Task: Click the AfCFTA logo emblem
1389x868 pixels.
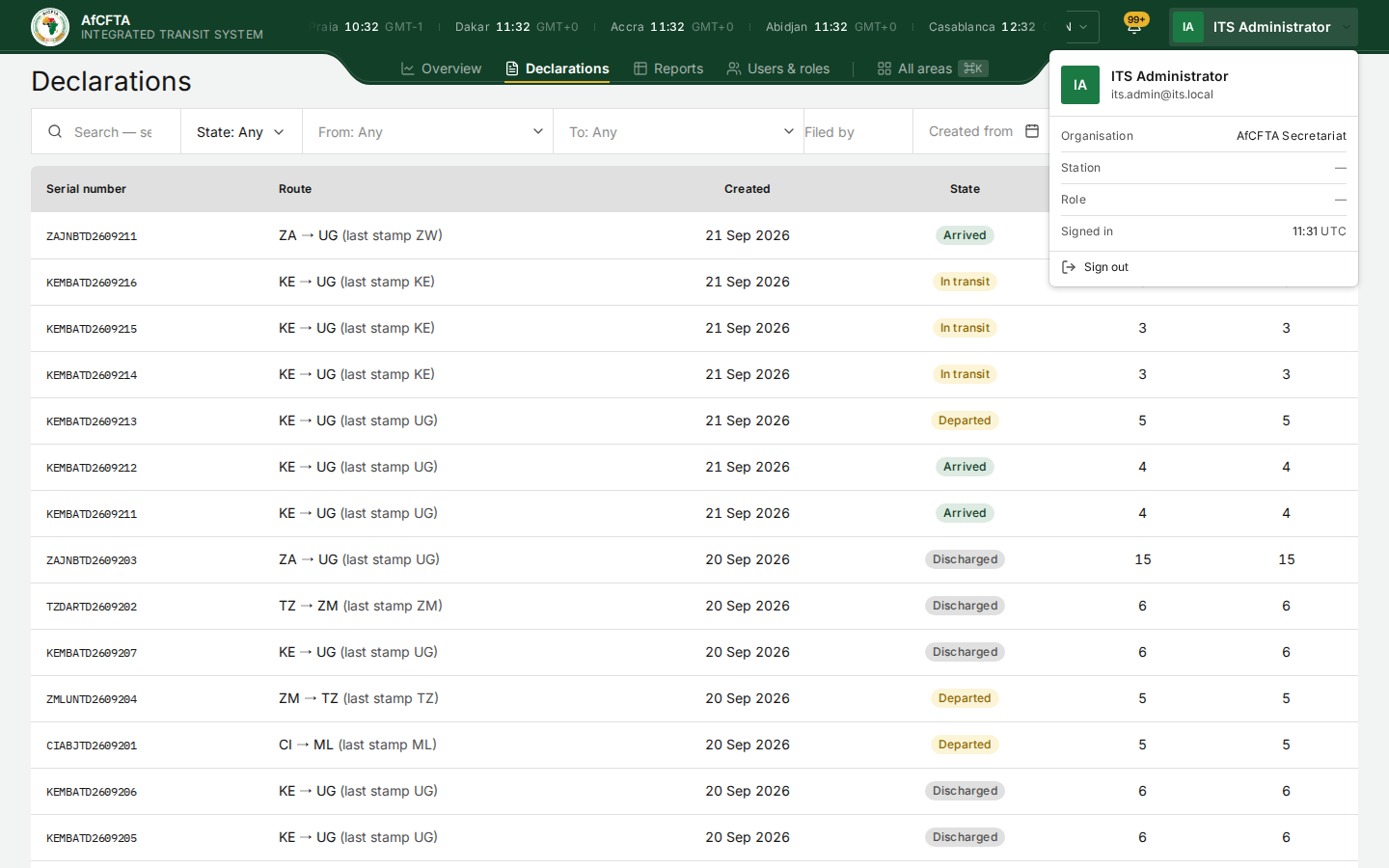Action: 50,27
